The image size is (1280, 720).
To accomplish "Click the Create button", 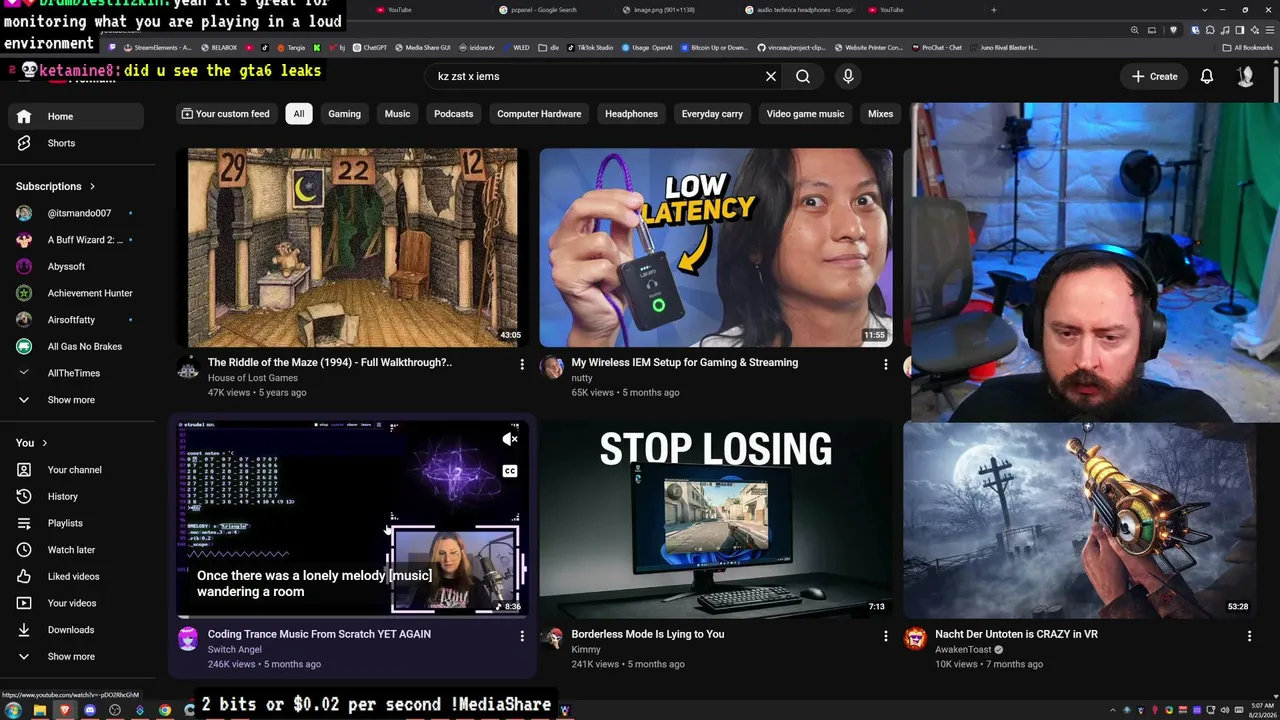I will 1155,76.
